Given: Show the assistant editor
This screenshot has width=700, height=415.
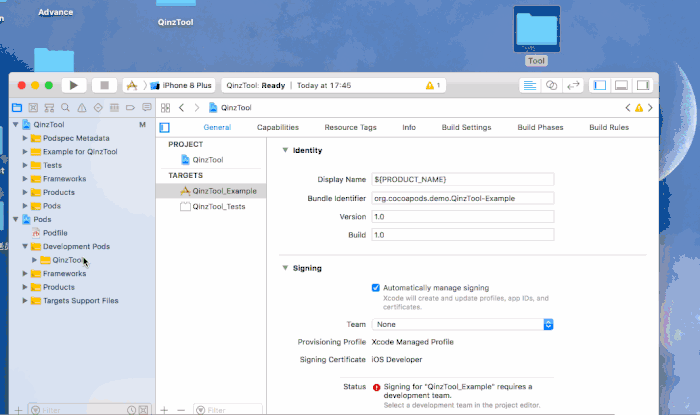Looking at the screenshot, I should (551, 85).
